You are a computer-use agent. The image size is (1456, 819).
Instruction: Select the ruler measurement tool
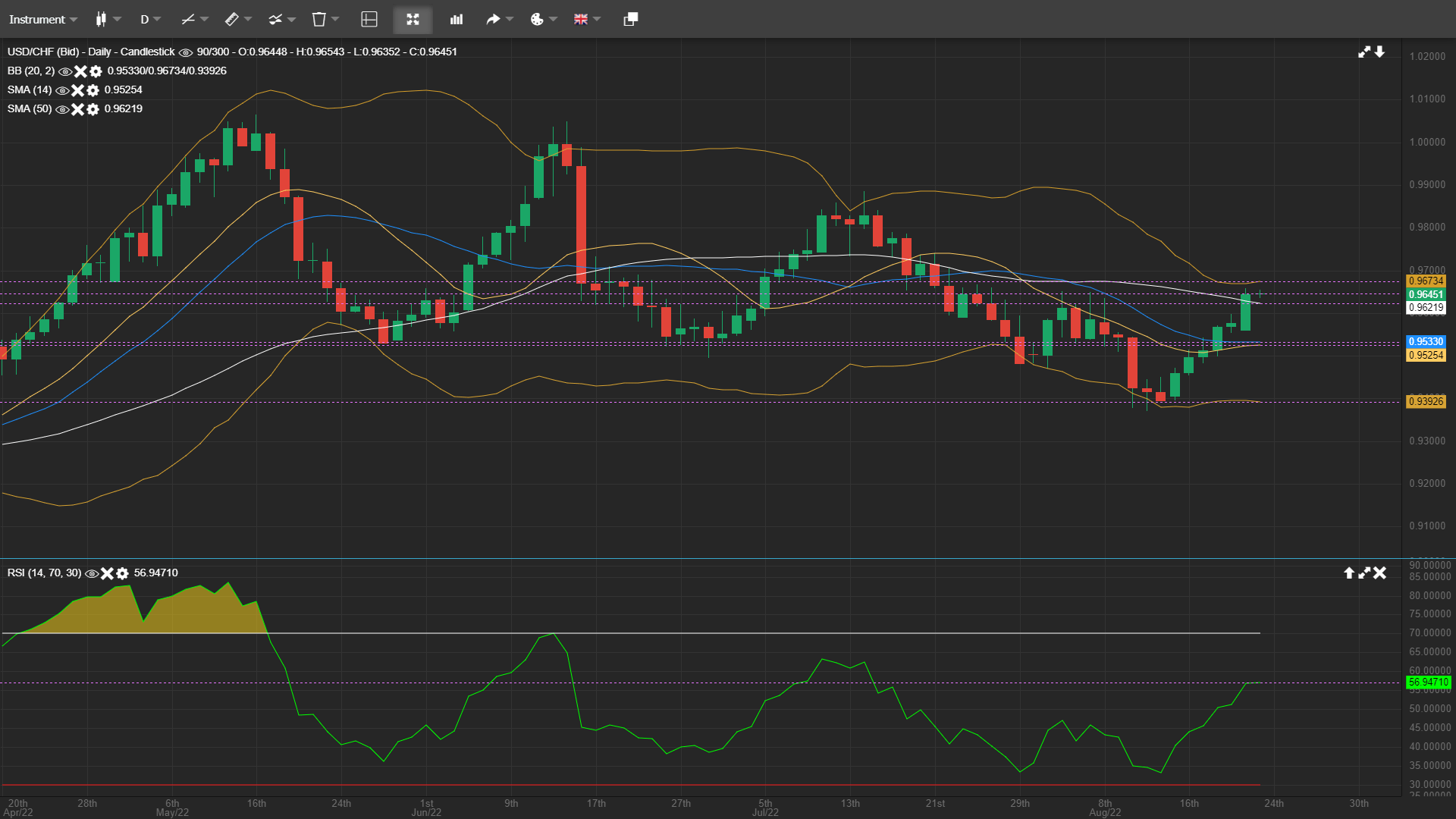[231, 19]
